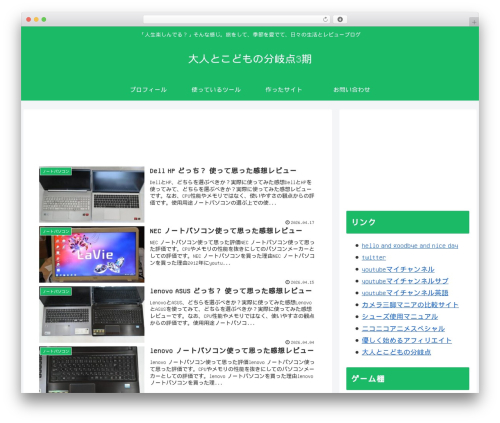This screenshot has width=500, height=423.
Task: Open lenovo ノートパソコン review article title
Action: (232, 350)
